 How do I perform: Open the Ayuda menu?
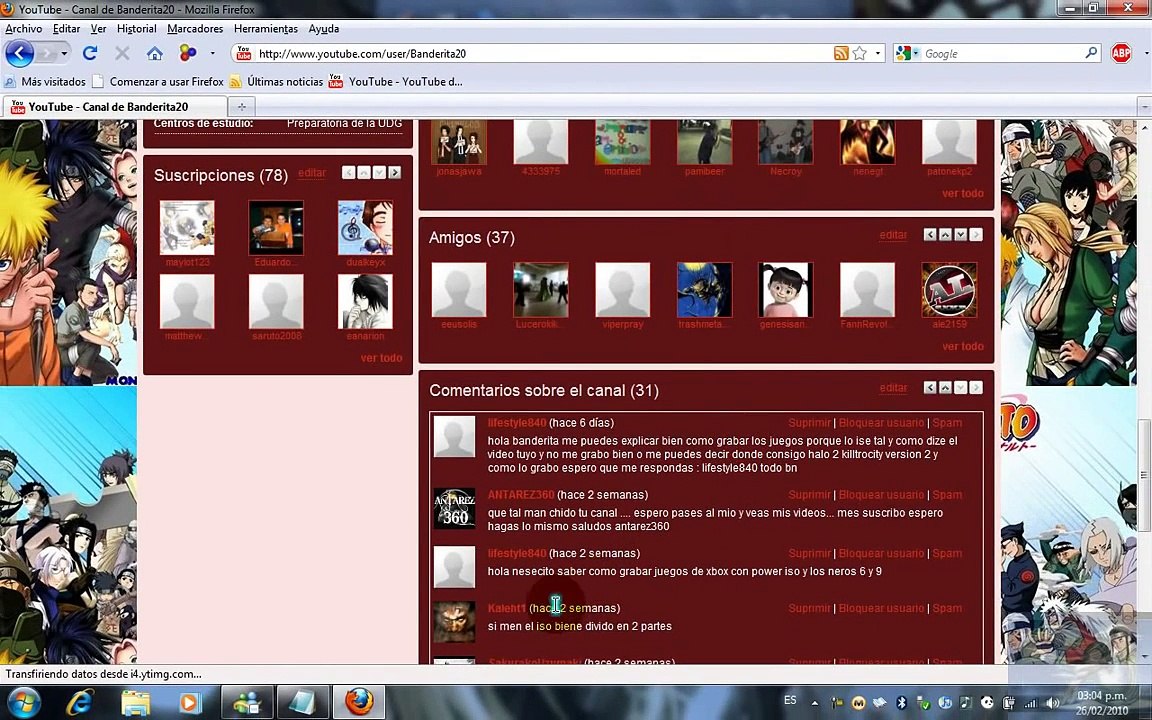(x=323, y=29)
